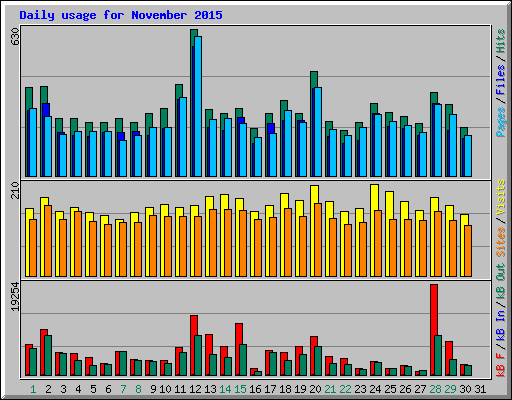The height and width of the screenshot is (400, 512).
Task: Select day label 26 on the x-axis
Action: pos(405,389)
